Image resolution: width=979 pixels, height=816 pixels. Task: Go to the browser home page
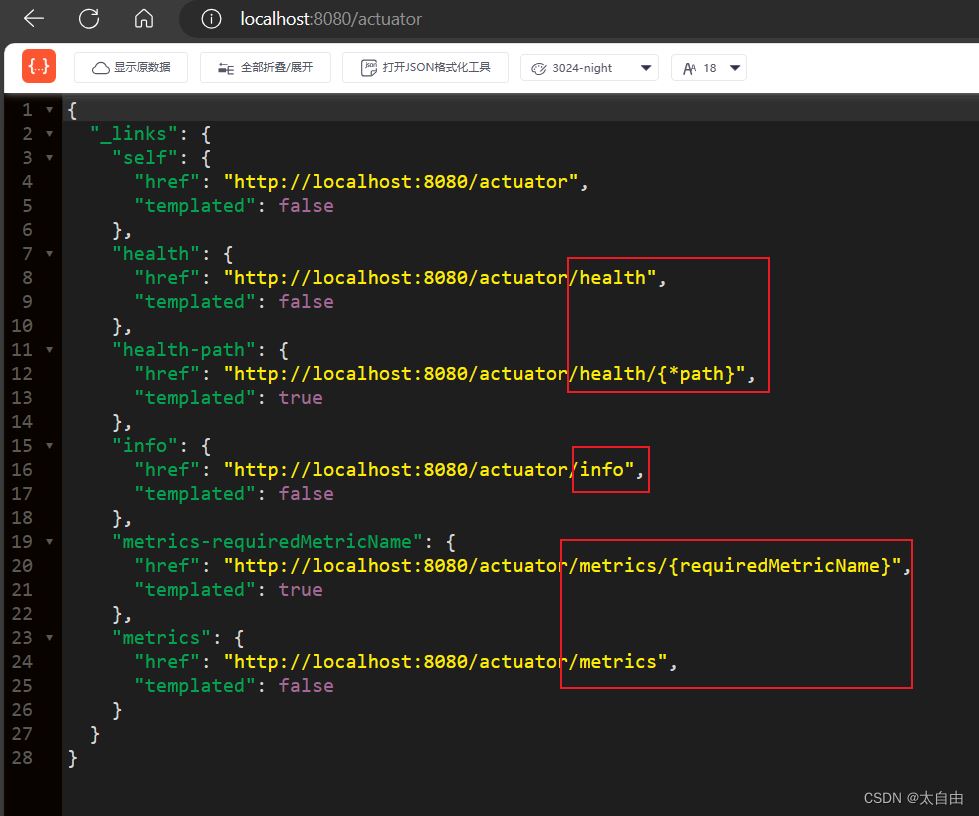tap(144, 19)
